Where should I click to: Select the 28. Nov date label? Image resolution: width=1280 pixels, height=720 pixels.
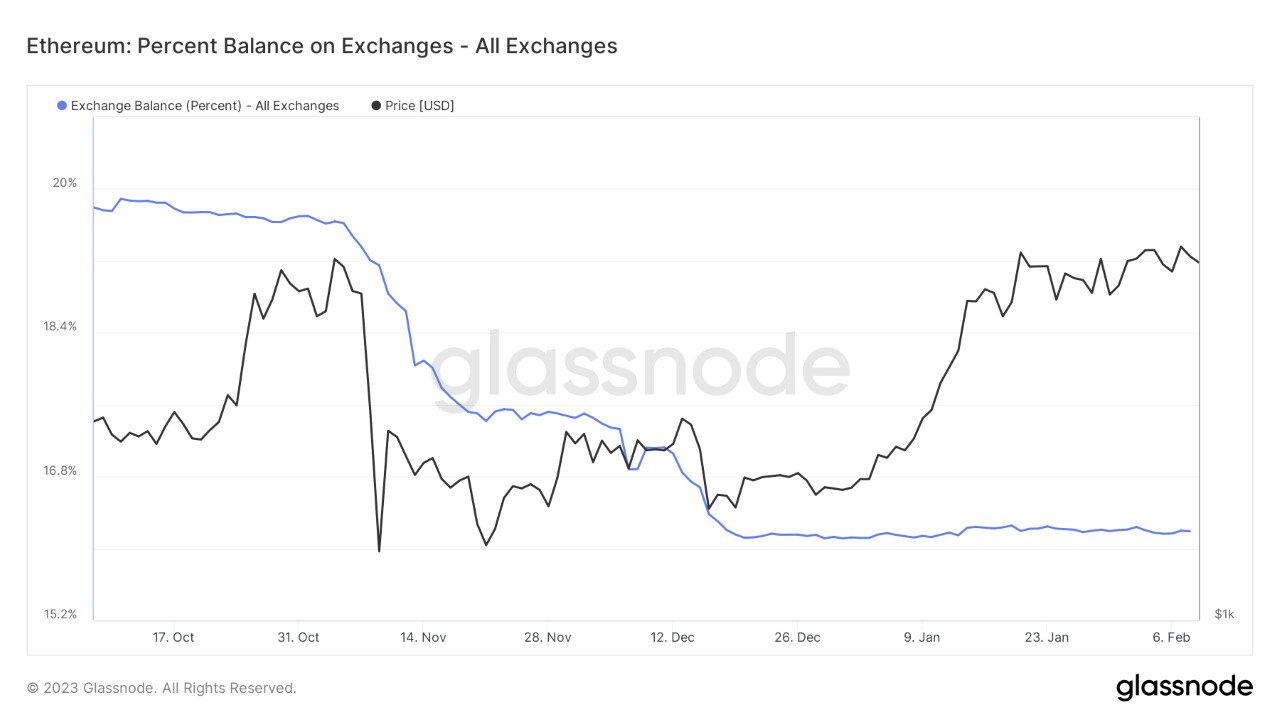tap(548, 637)
